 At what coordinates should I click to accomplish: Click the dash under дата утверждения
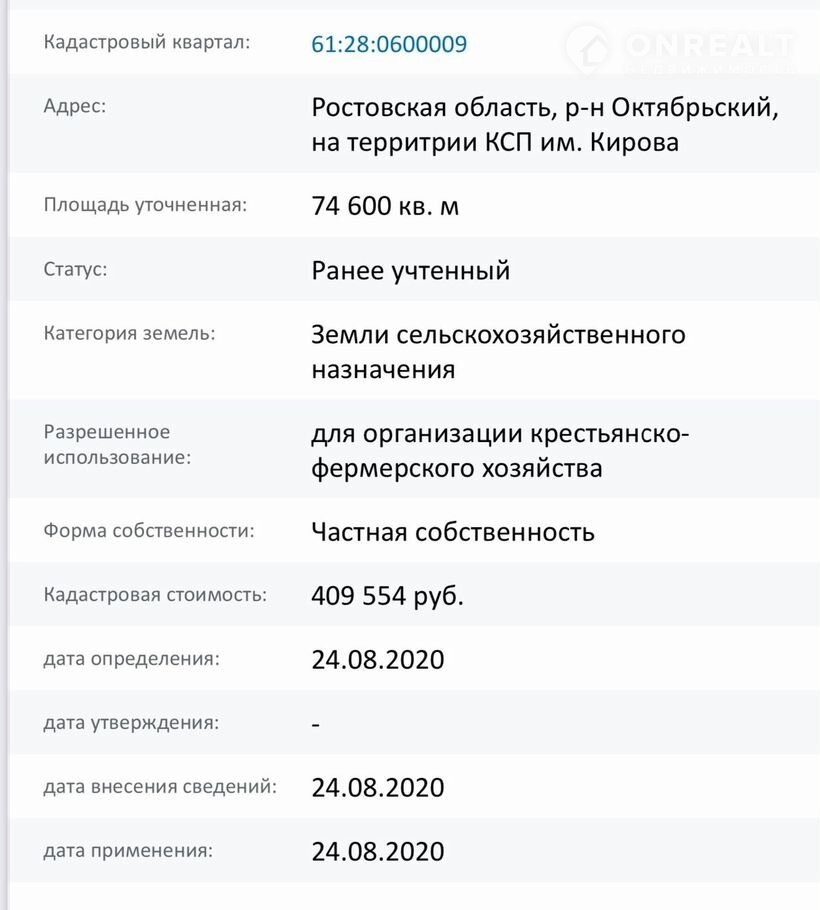[316, 724]
